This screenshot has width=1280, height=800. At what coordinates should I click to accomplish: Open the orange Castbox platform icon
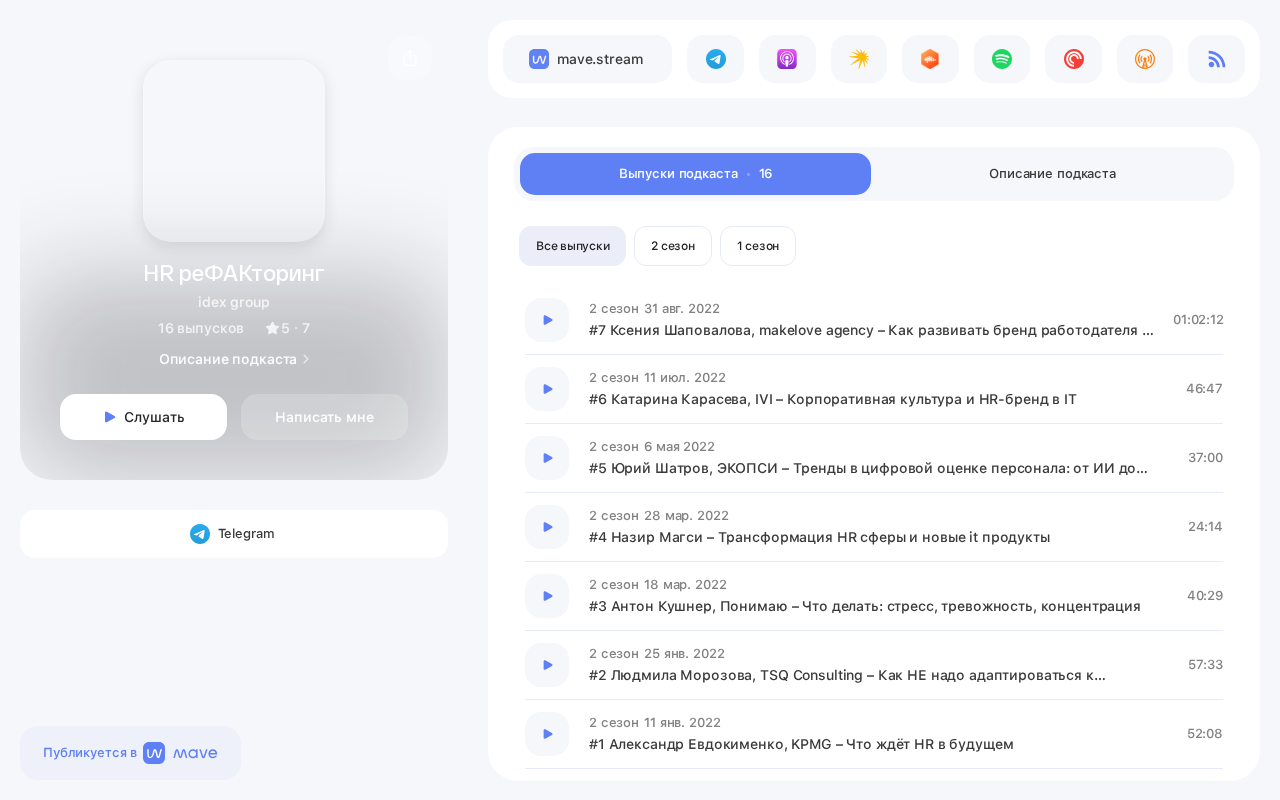930,59
